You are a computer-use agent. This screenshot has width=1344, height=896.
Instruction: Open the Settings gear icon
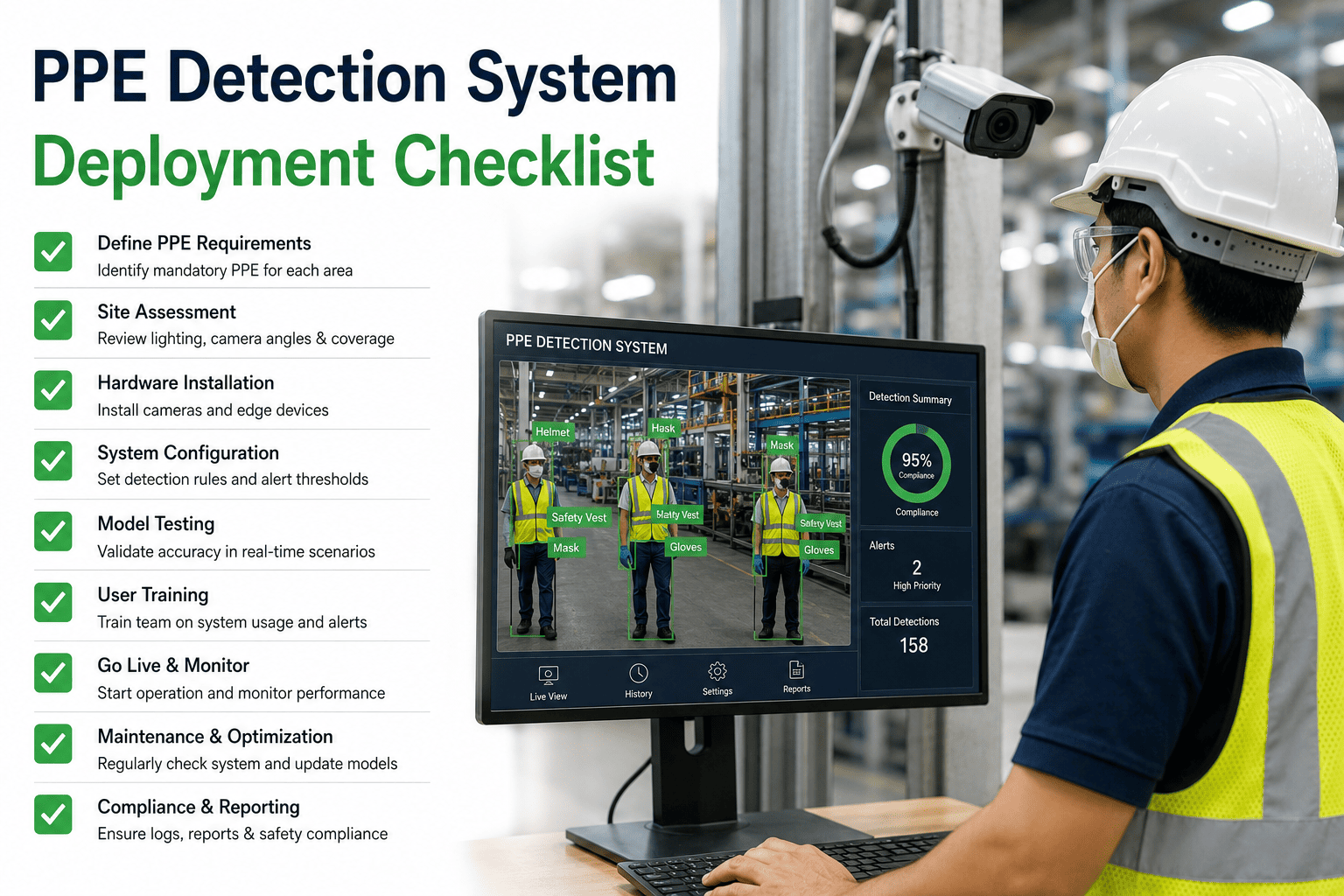[x=717, y=671]
